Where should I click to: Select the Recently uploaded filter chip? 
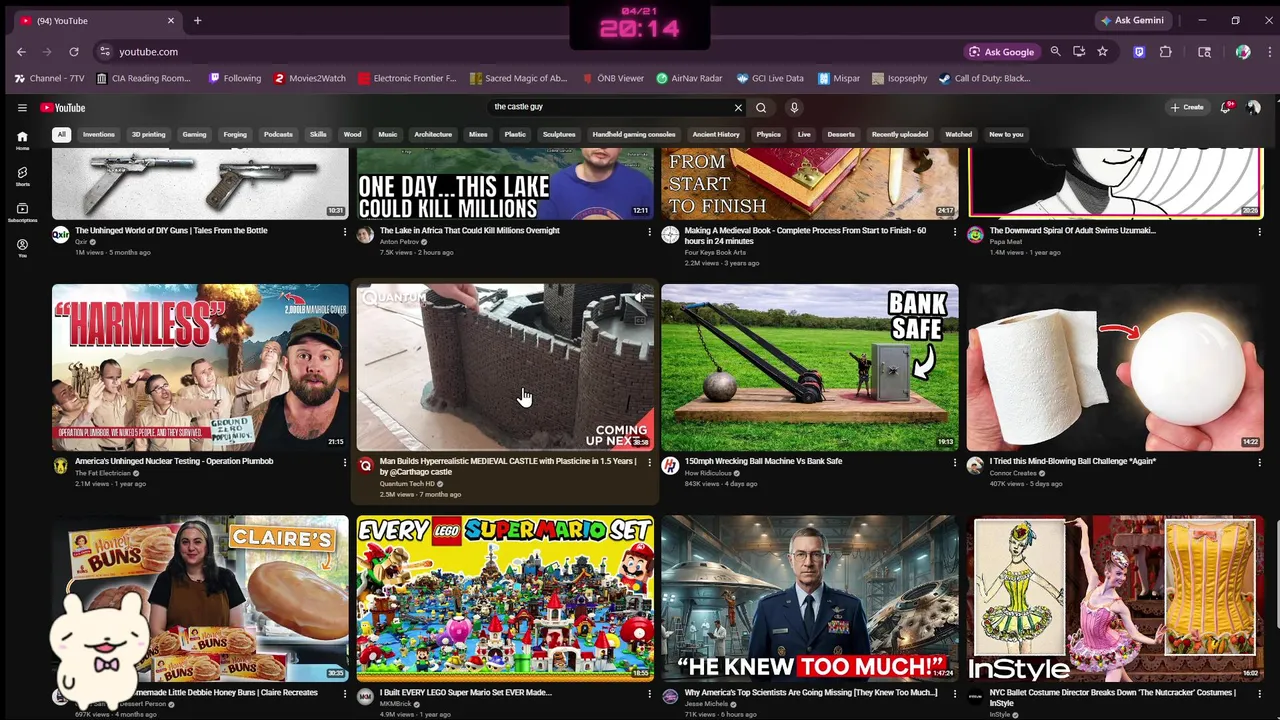[x=900, y=134]
